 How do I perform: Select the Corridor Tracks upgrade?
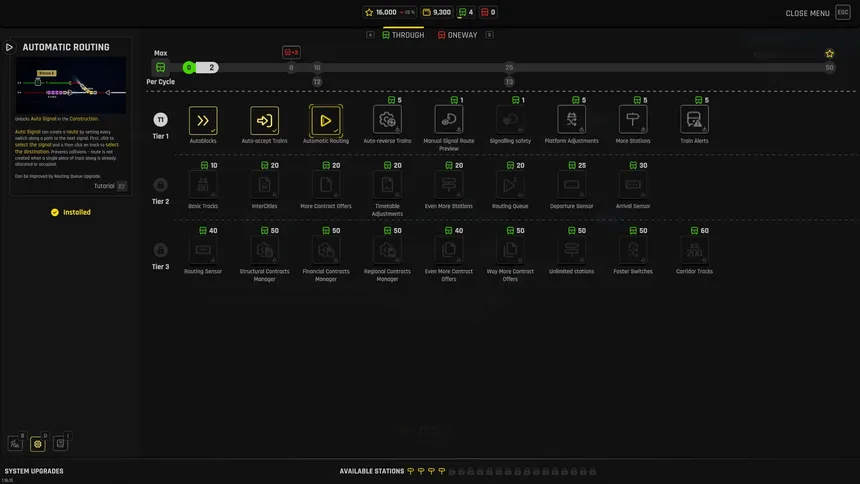(x=694, y=250)
